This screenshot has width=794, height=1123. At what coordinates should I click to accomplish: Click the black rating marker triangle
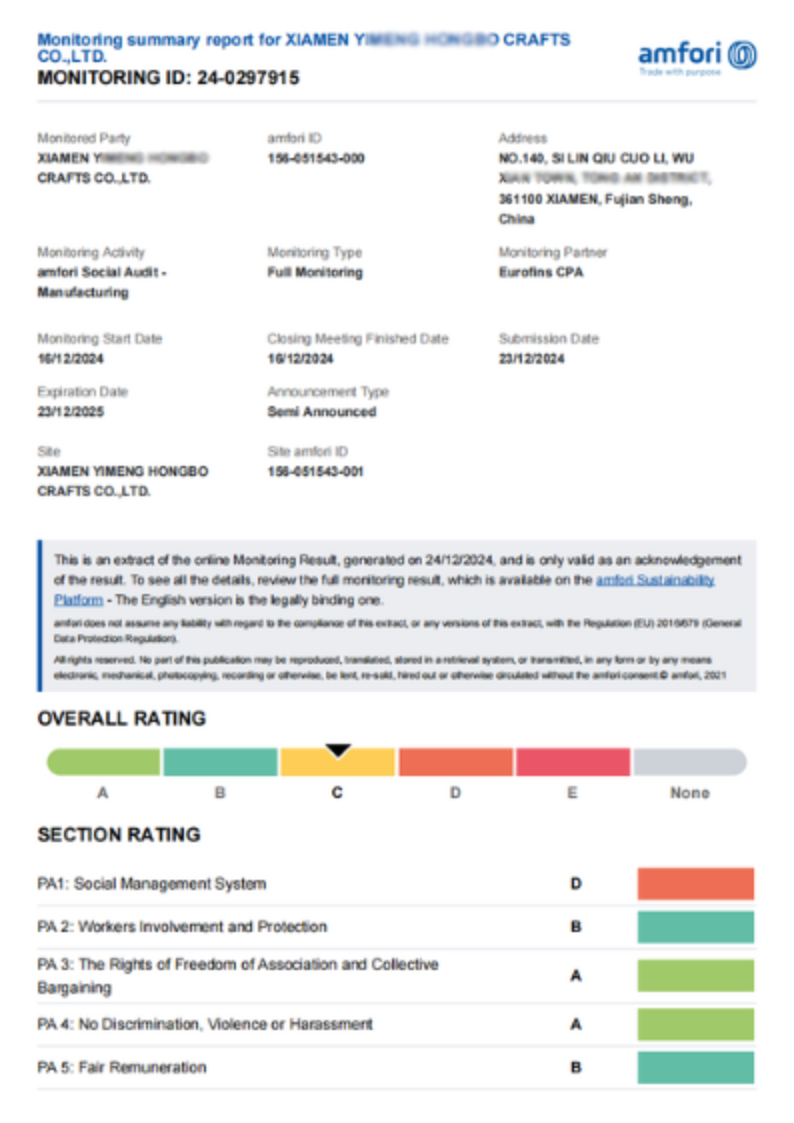tap(338, 751)
